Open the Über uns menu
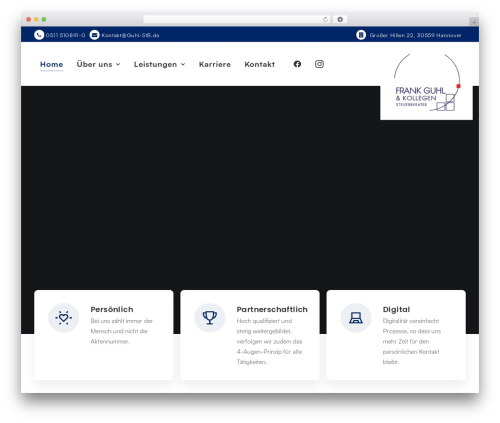Image resolution: width=500 pixels, height=423 pixels. (x=94, y=64)
